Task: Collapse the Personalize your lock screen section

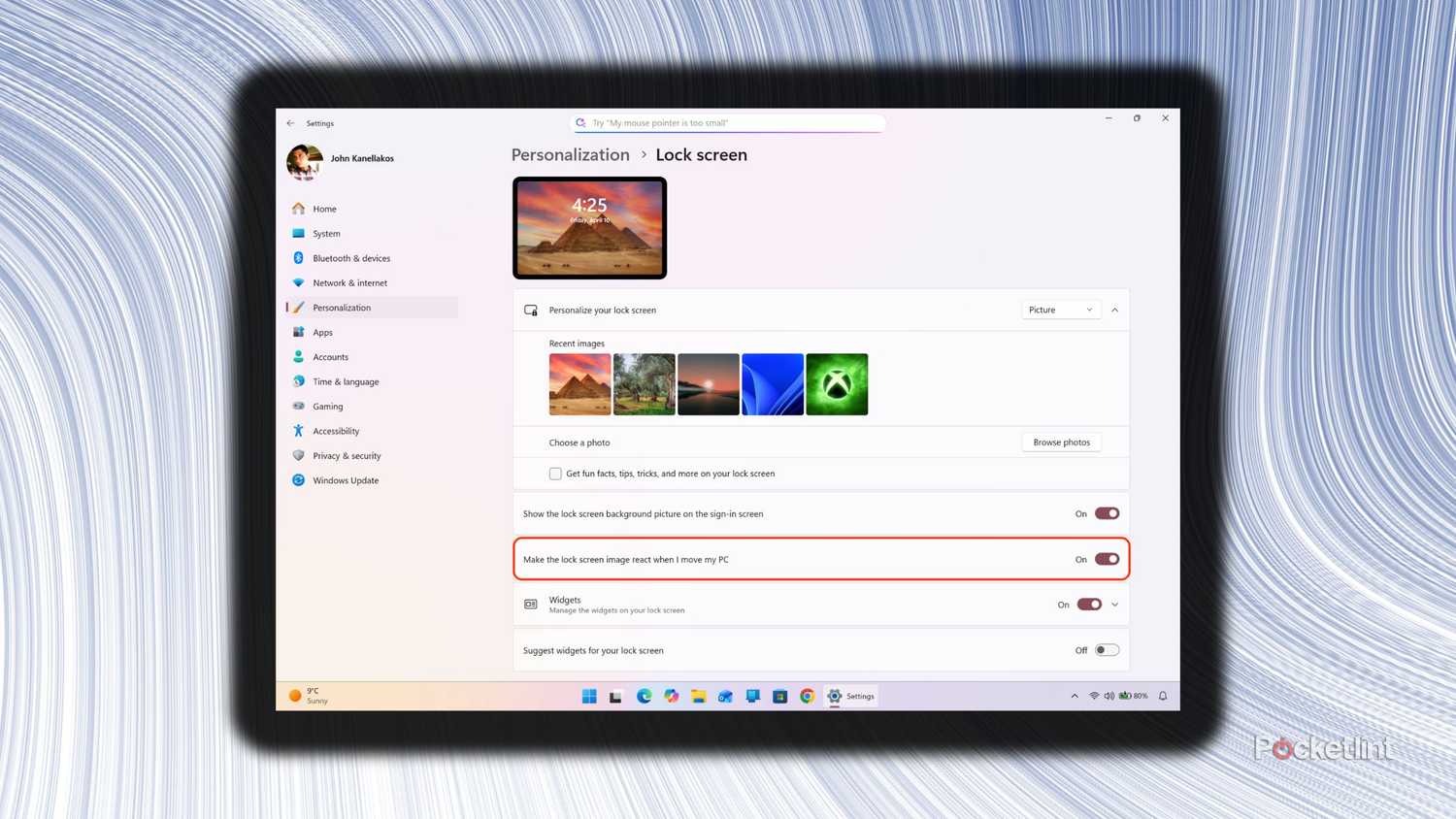Action: (1114, 310)
